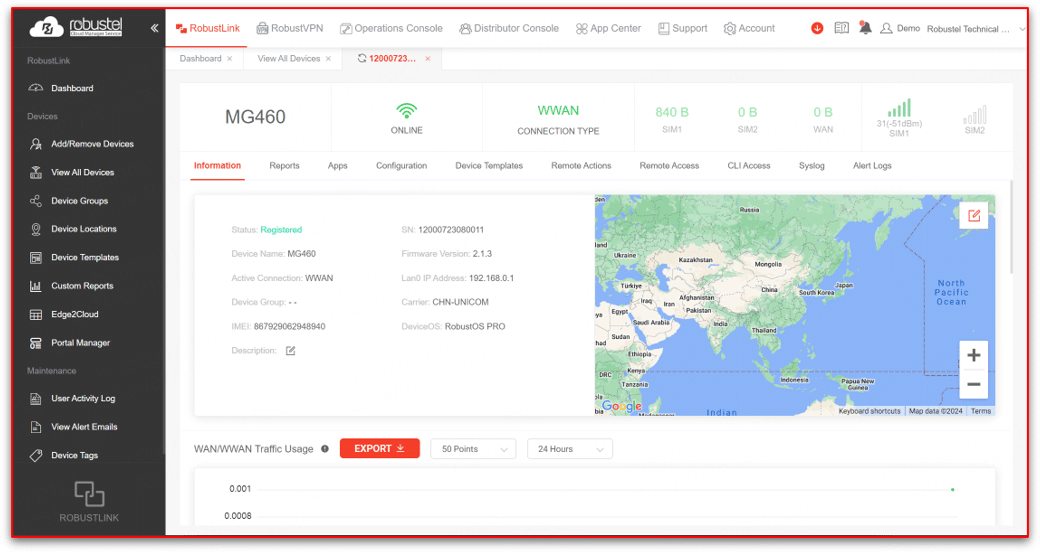Click the SIM1 signal strength indicator
The image size is (1040, 552).
(x=899, y=117)
